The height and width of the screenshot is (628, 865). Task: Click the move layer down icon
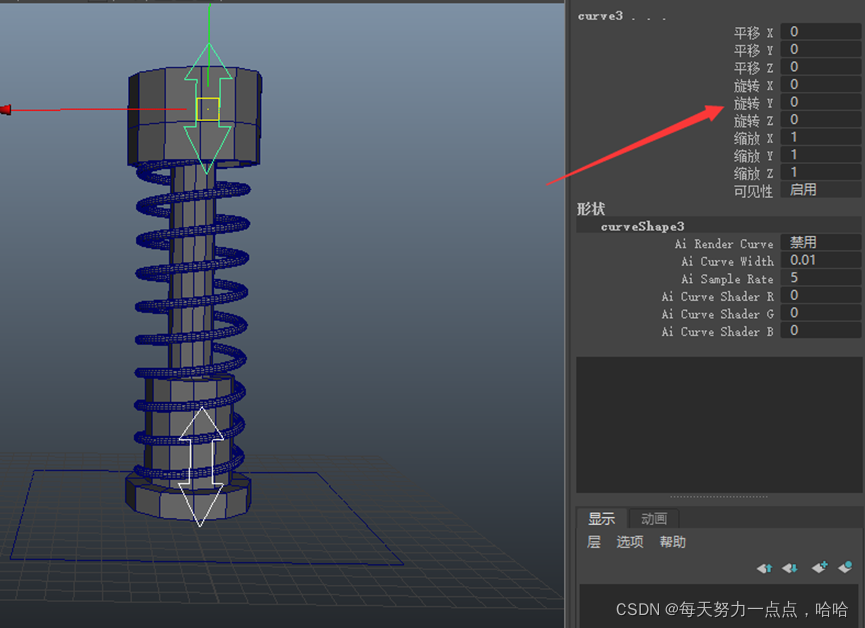click(x=790, y=568)
